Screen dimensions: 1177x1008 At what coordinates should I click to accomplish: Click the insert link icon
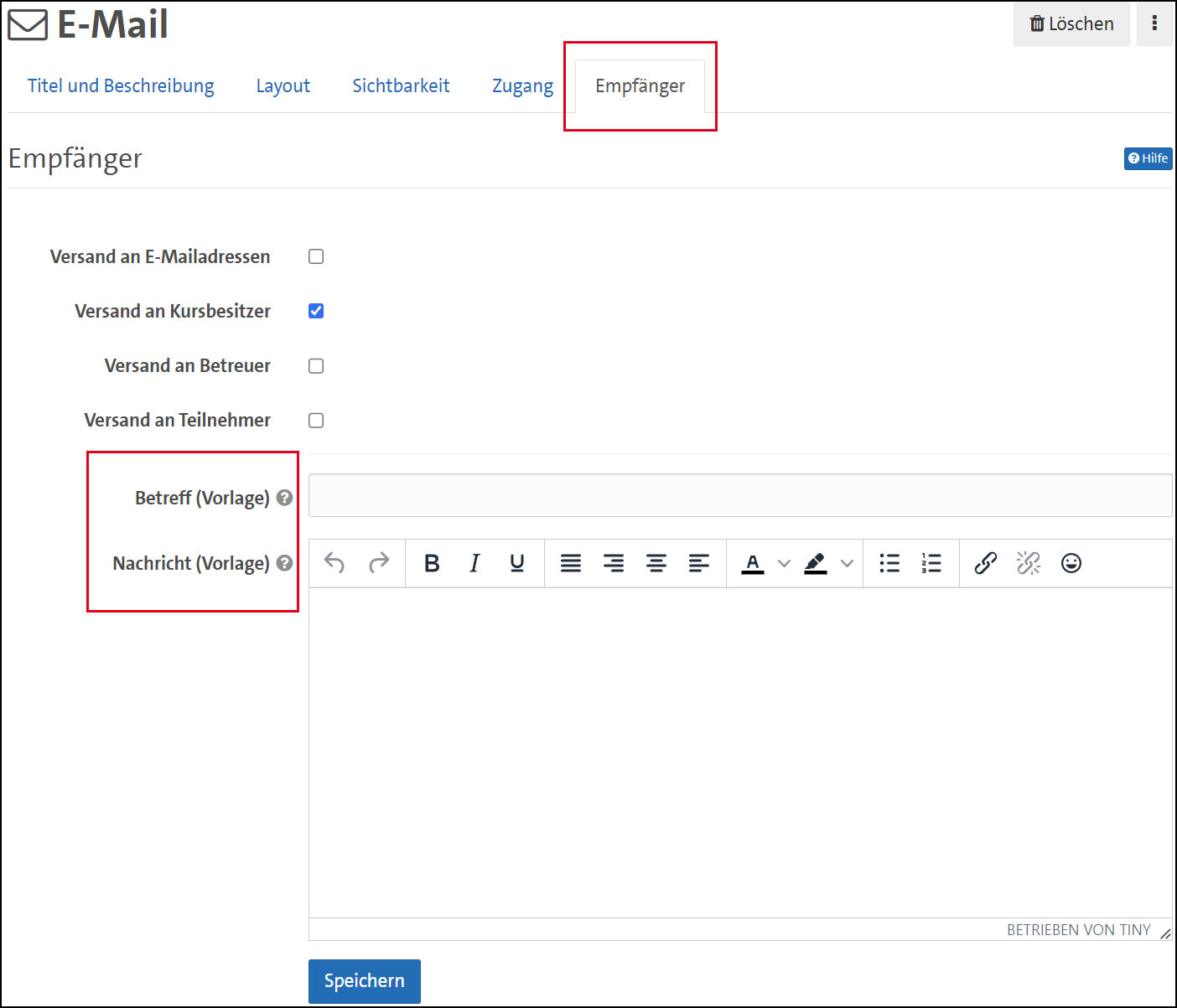point(986,563)
